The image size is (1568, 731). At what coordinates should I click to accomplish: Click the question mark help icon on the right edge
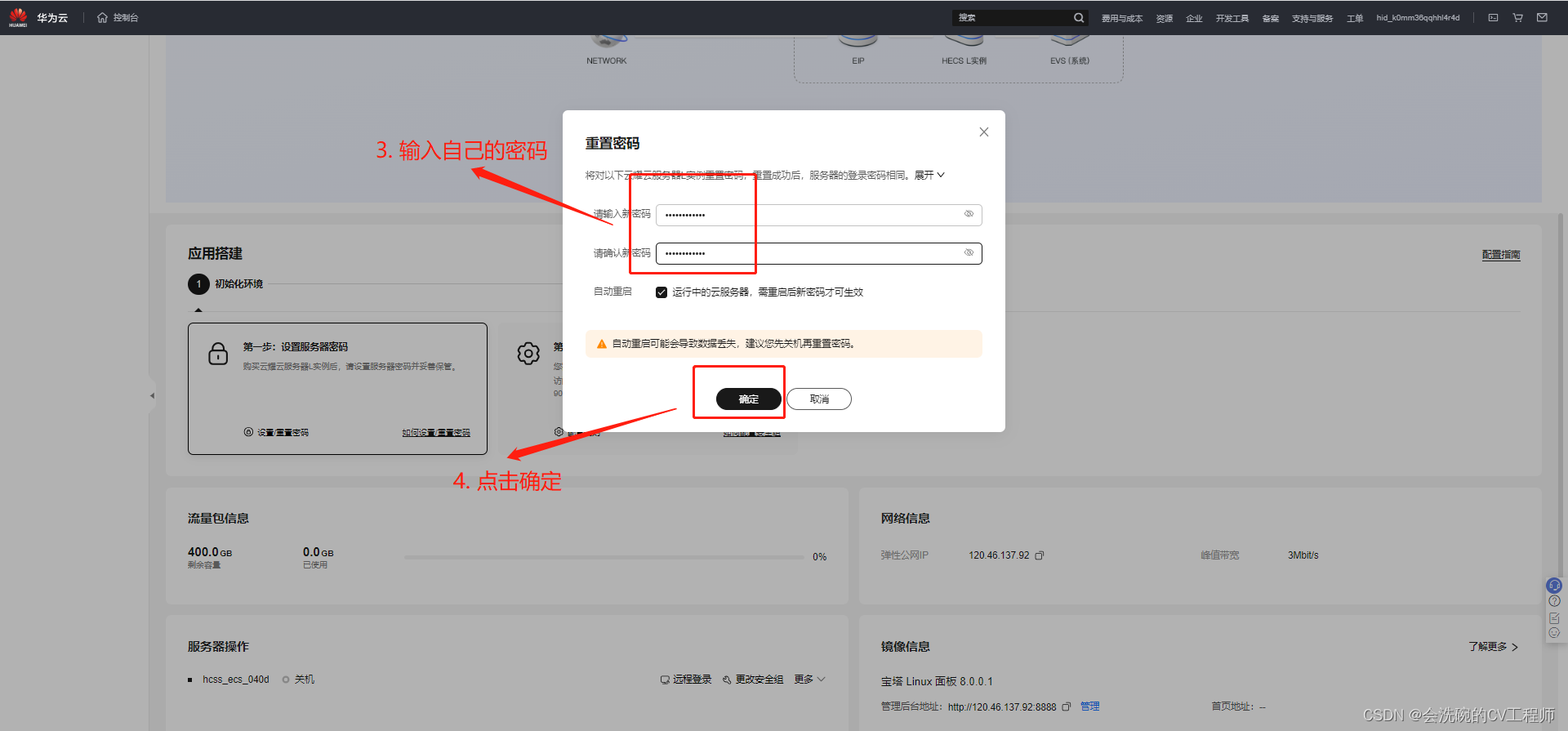(1554, 601)
